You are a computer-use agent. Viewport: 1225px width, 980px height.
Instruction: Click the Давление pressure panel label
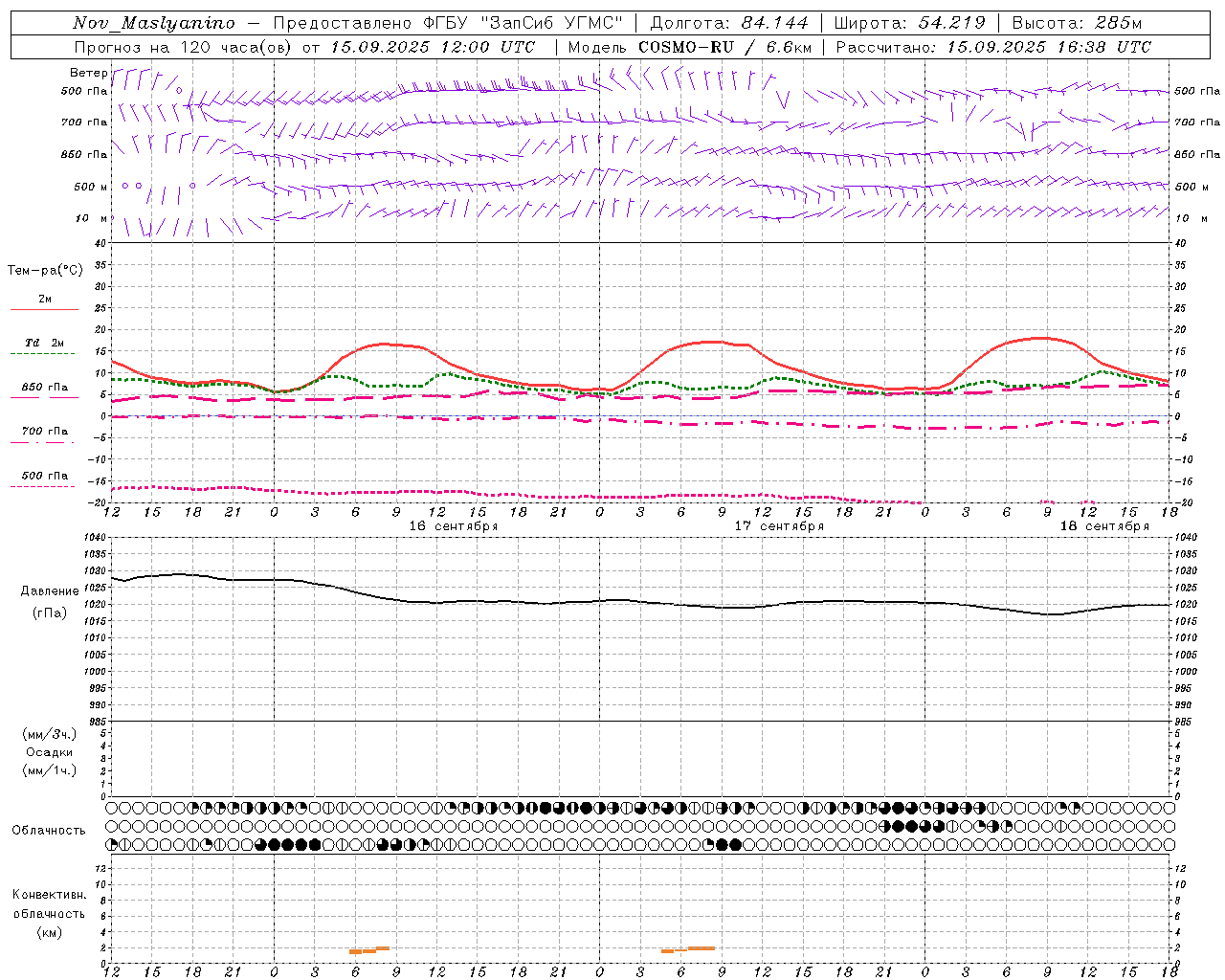pyautogui.click(x=50, y=591)
